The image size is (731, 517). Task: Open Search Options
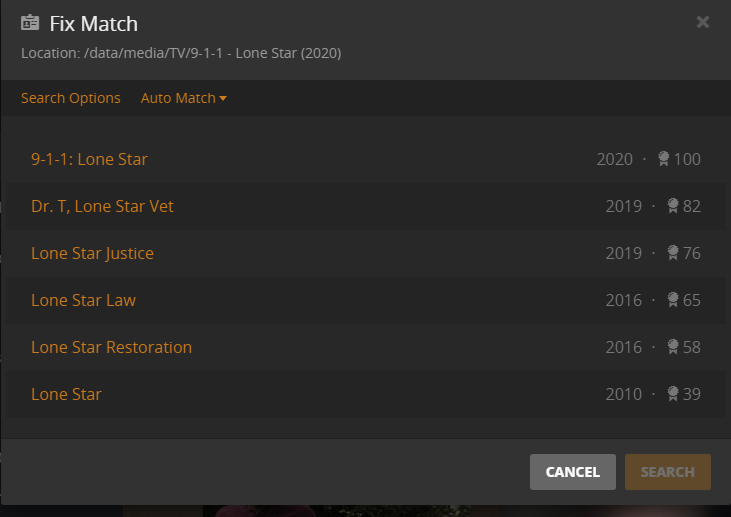[x=70, y=98]
